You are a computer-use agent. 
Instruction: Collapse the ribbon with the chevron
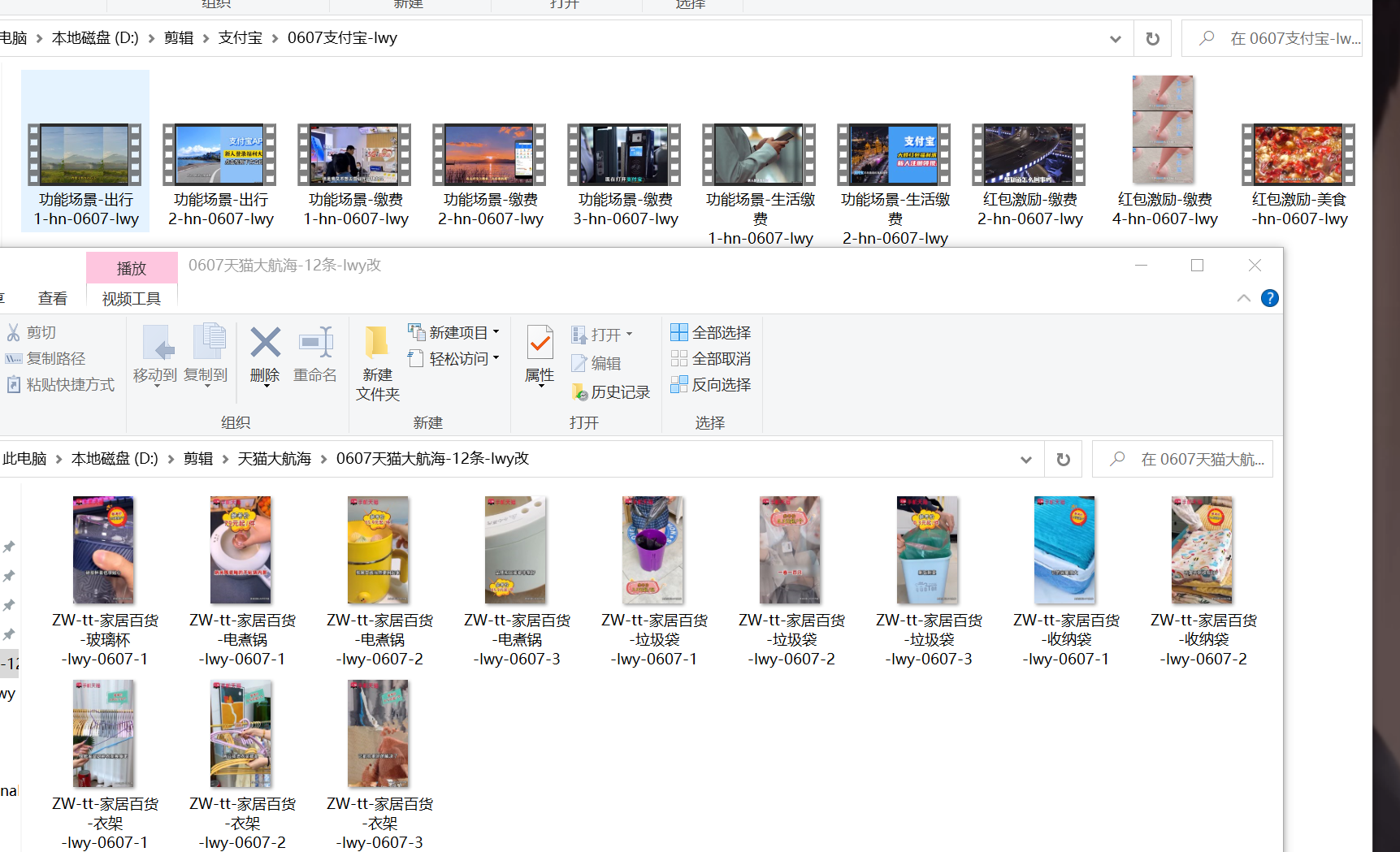(x=1243, y=298)
